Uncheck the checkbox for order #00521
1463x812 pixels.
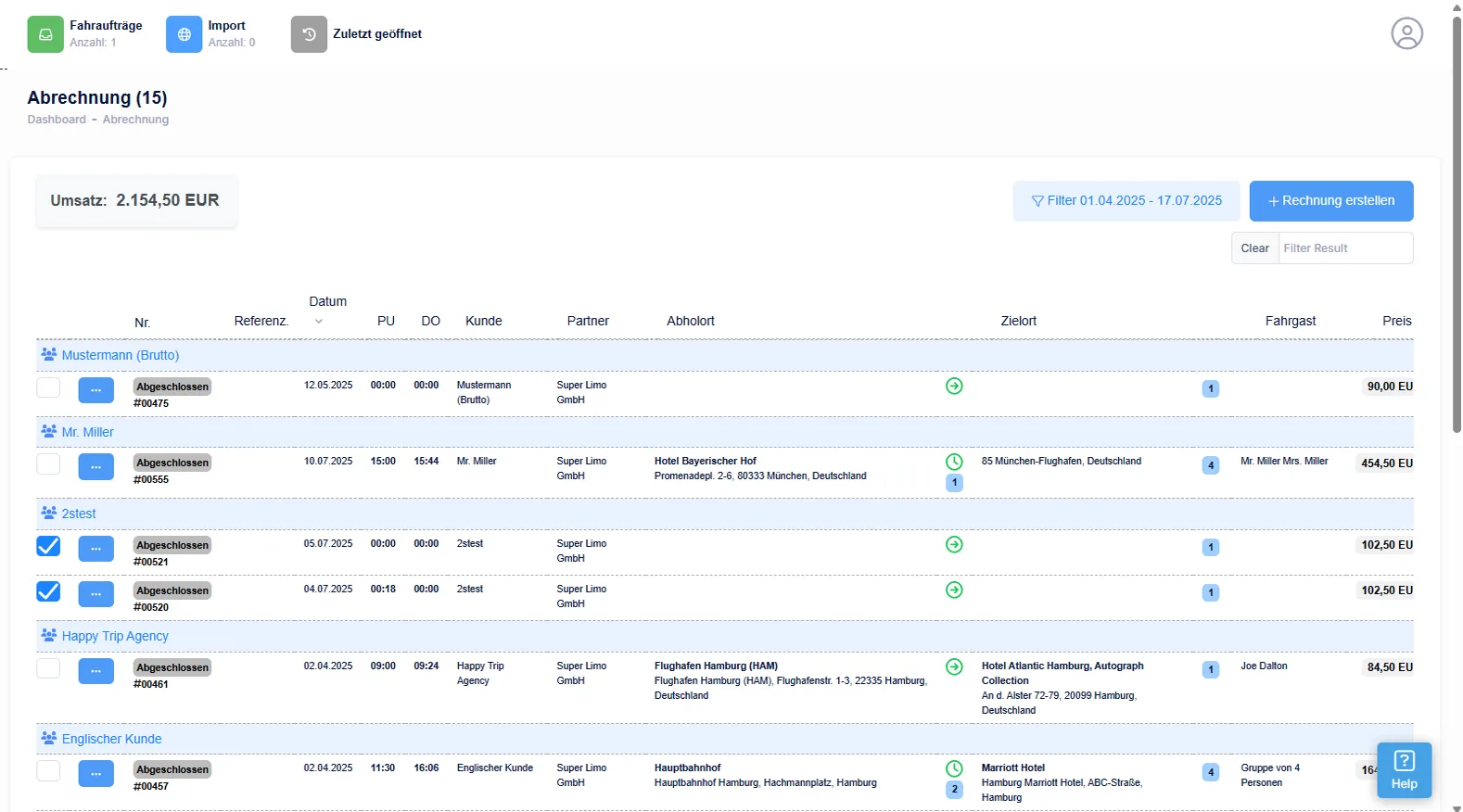48,546
